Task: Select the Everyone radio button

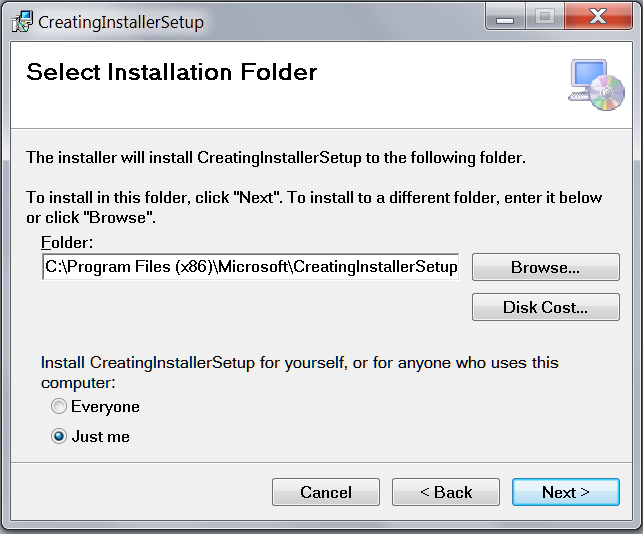Action: tap(59, 407)
